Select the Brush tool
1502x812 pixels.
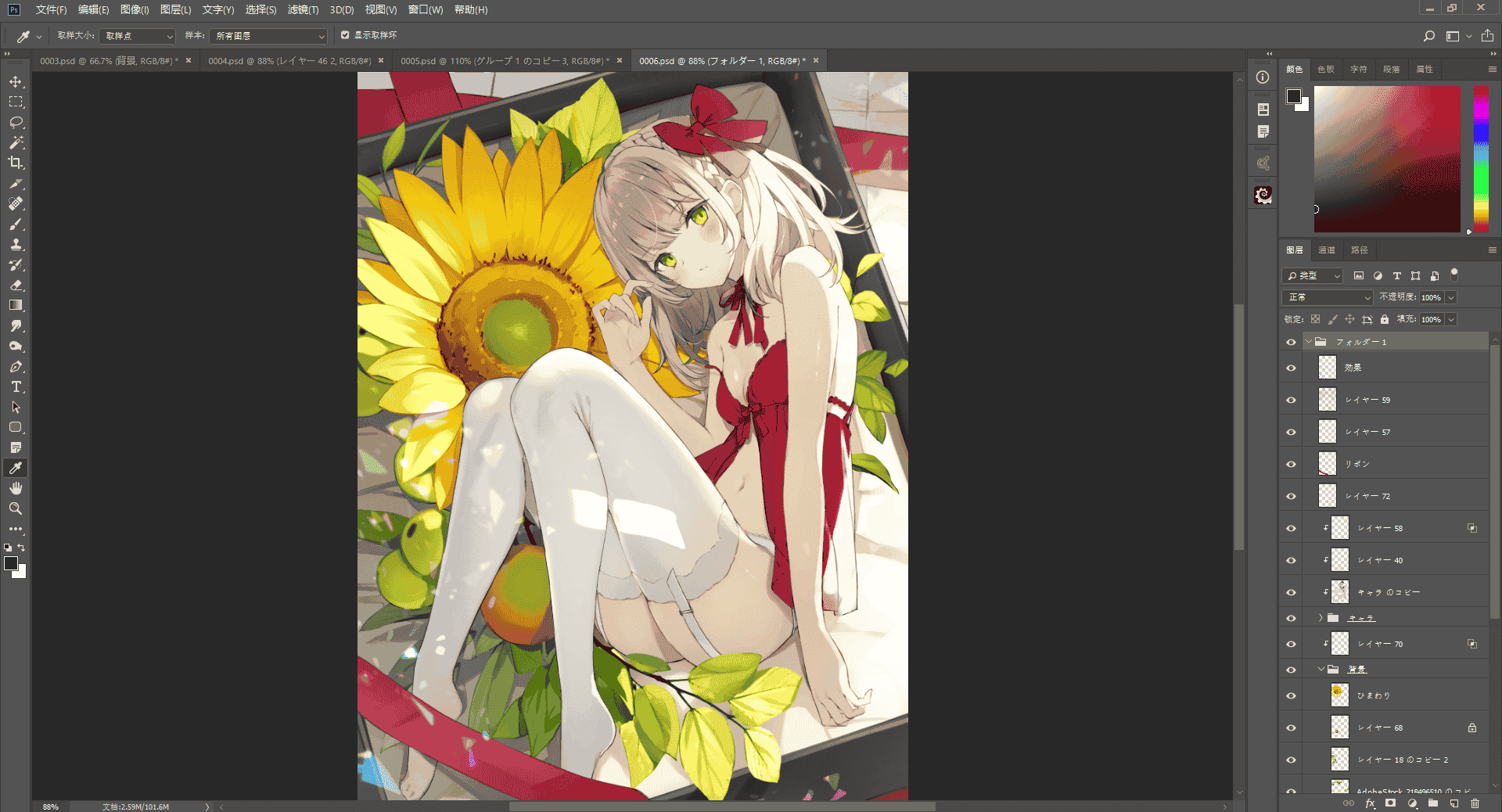click(x=16, y=224)
